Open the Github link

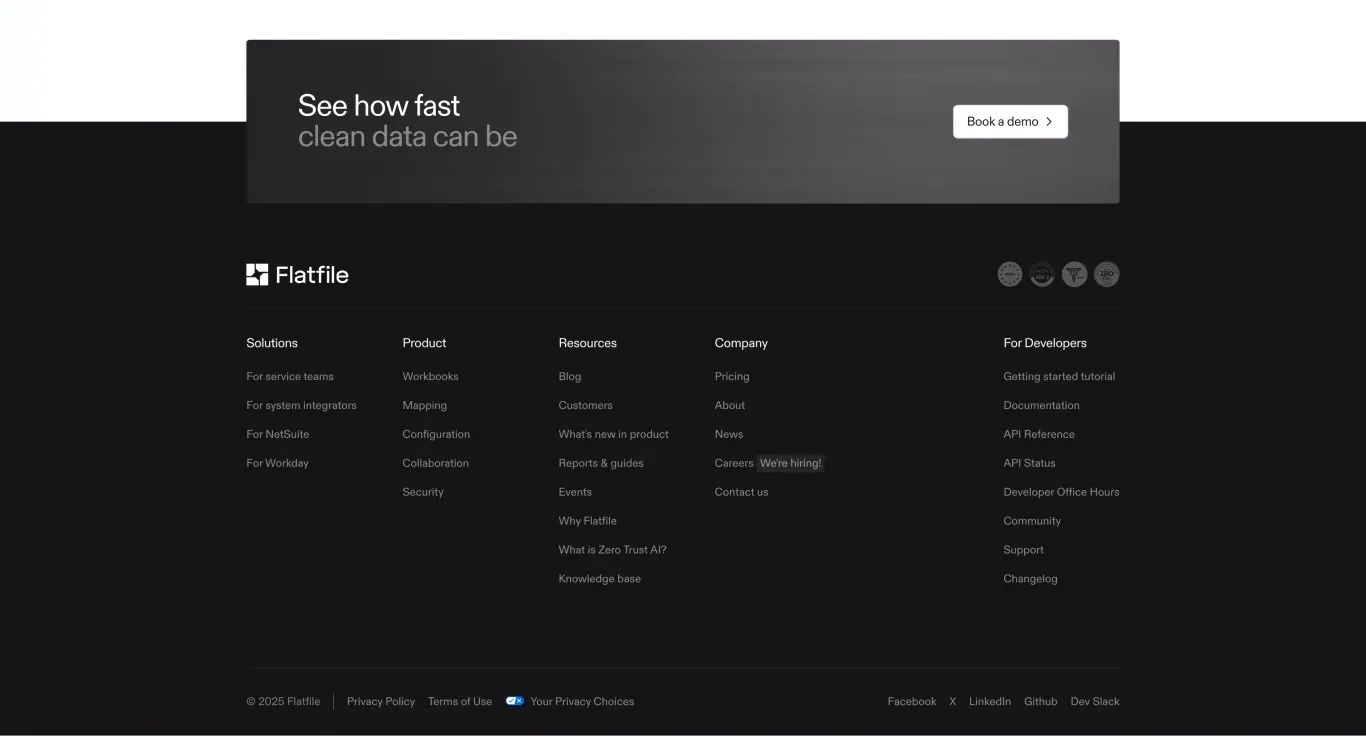click(x=1041, y=702)
